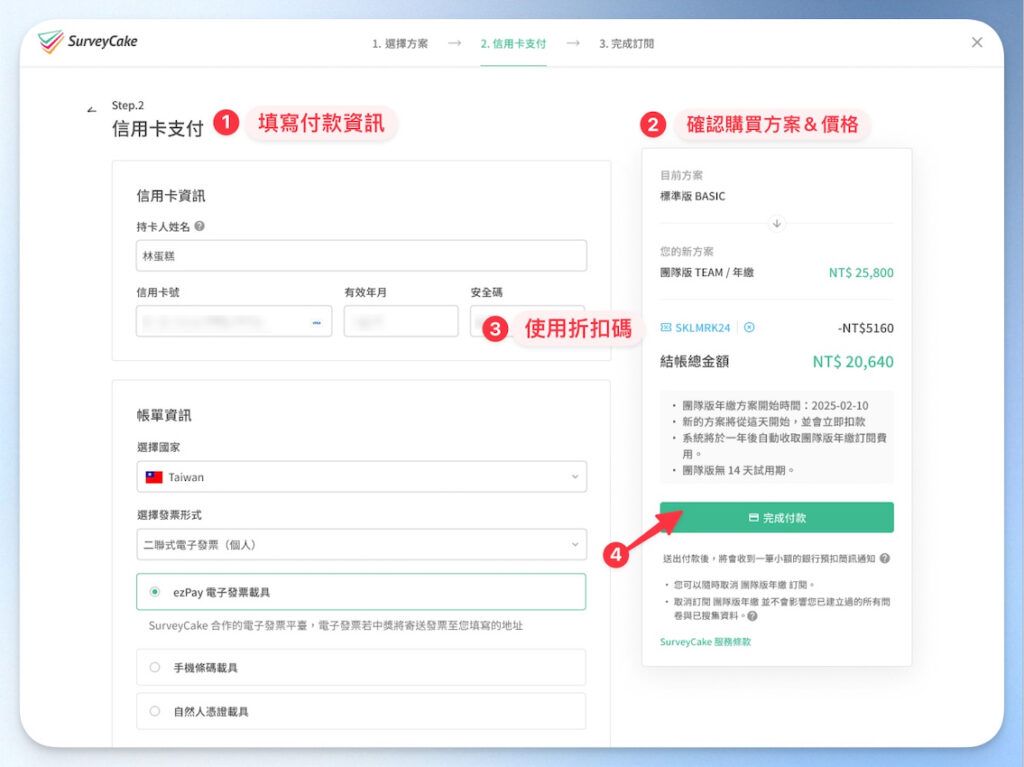Go back using the arrow beside Step.2
The height and width of the screenshot is (767, 1024).
tap(91, 109)
